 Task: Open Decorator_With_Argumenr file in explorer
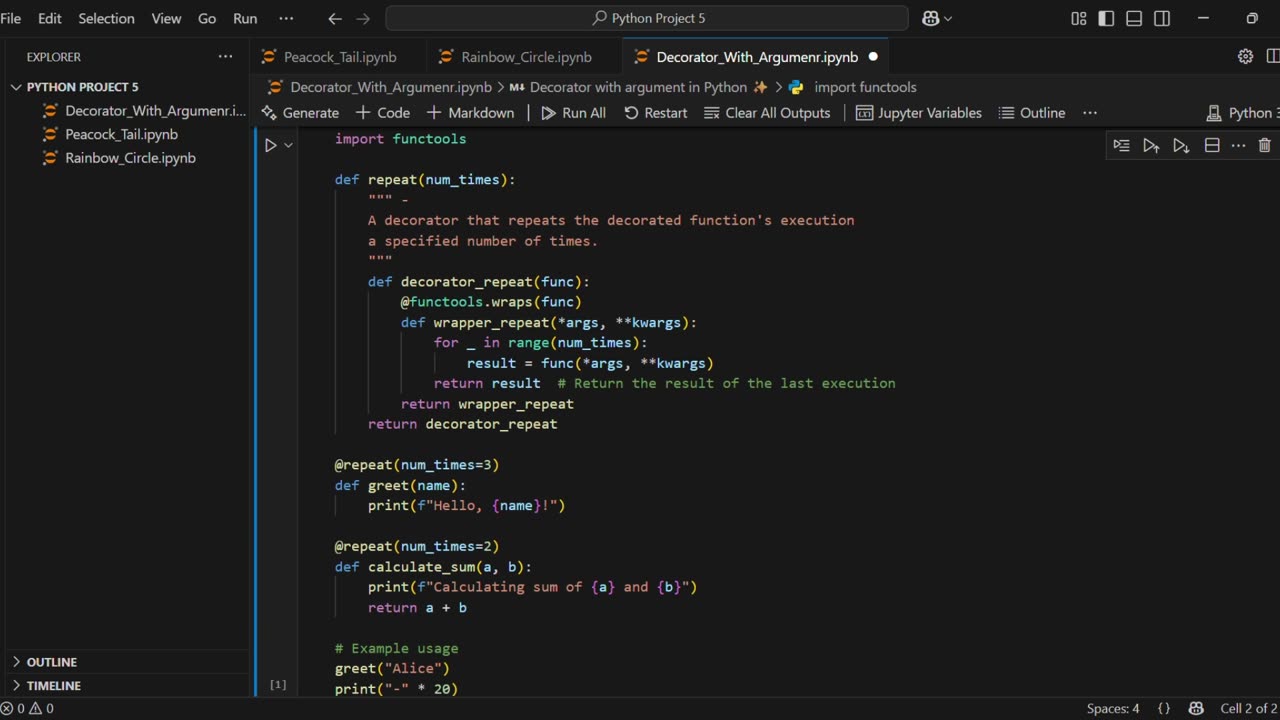pos(144,111)
